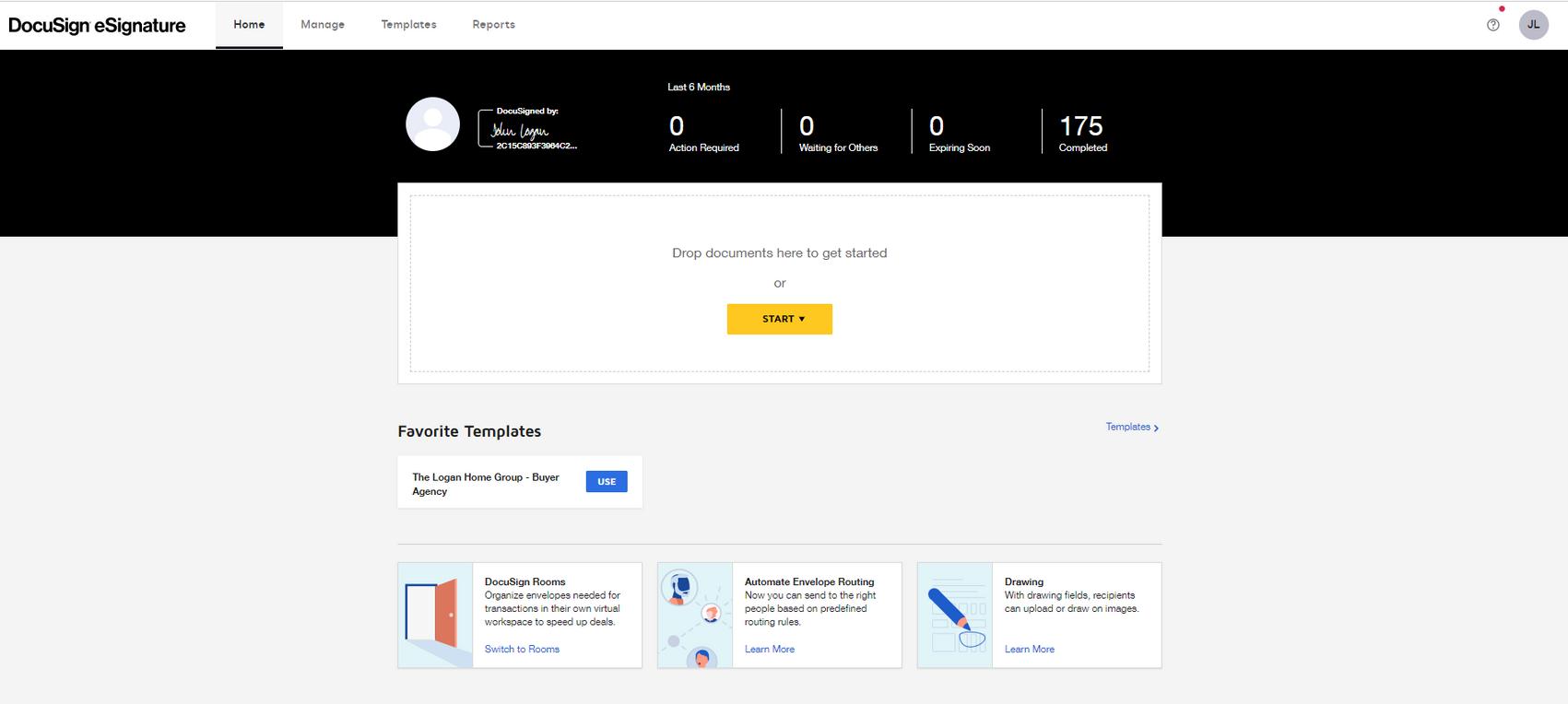1568x704 pixels.
Task: Click the Automate Envelope Routing card title
Action: point(809,581)
